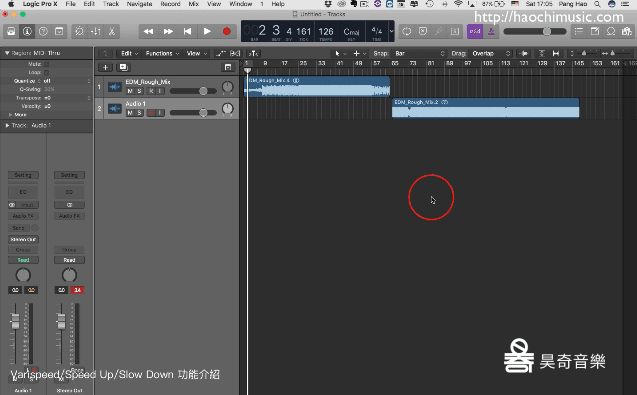Collapse the Region inspector triangle

click(x=7, y=53)
